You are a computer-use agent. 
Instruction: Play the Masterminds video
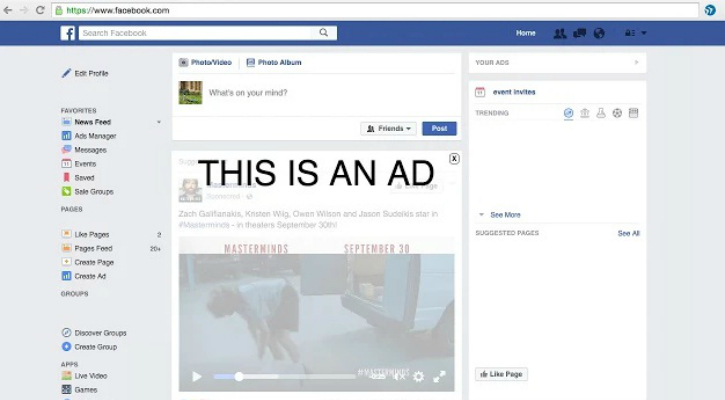[x=197, y=377]
